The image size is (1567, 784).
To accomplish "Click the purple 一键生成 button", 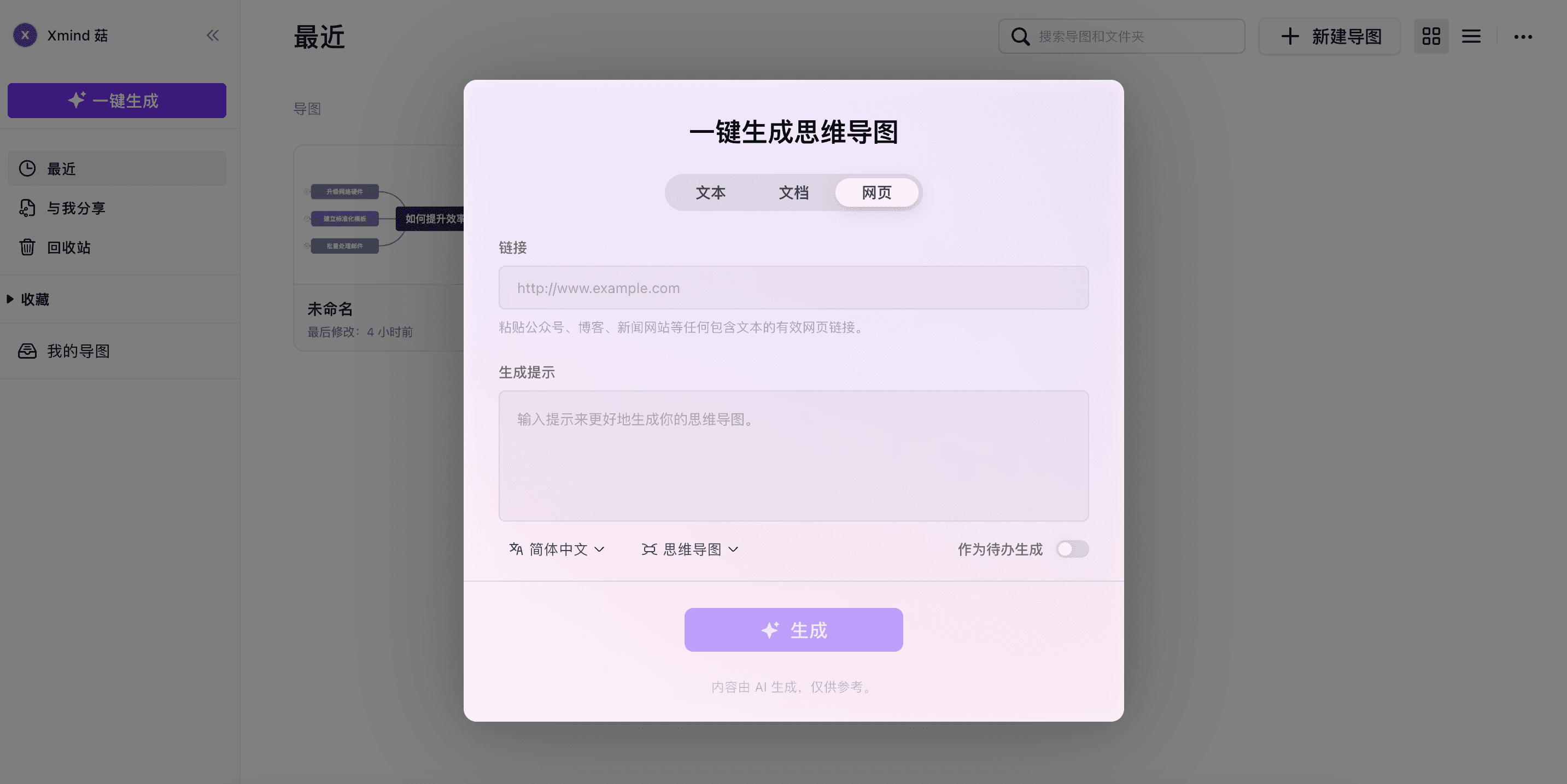I will (x=116, y=101).
